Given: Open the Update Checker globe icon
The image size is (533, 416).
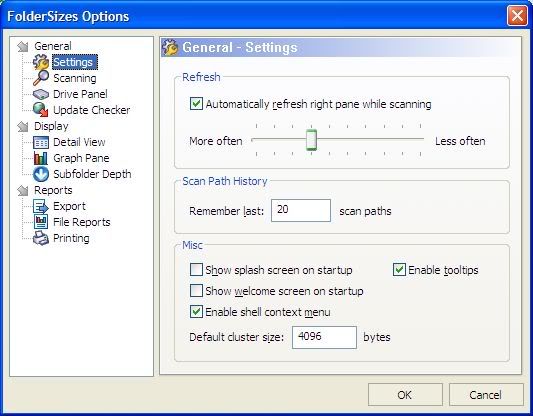Looking at the screenshot, I should (41, 110).
